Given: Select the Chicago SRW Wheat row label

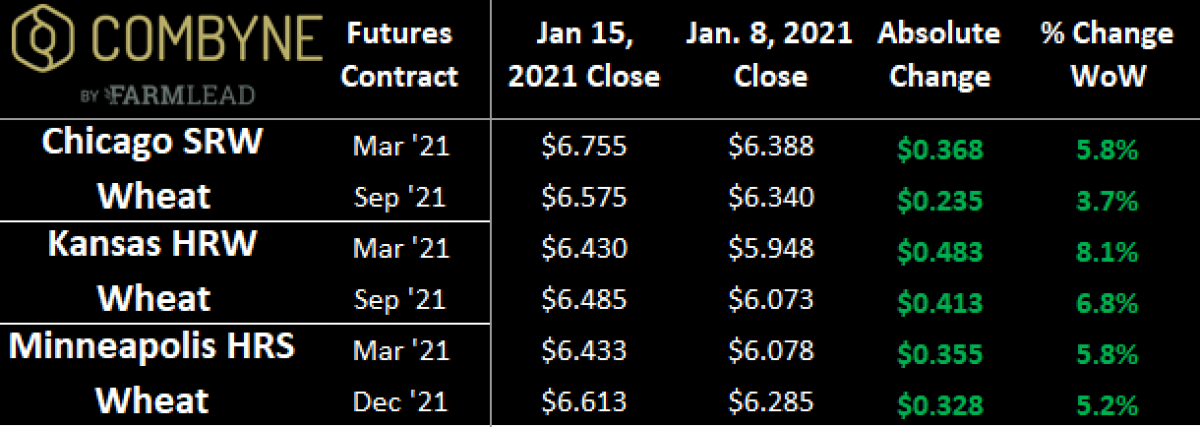Looking at the screenshot, I should (153, 168).
